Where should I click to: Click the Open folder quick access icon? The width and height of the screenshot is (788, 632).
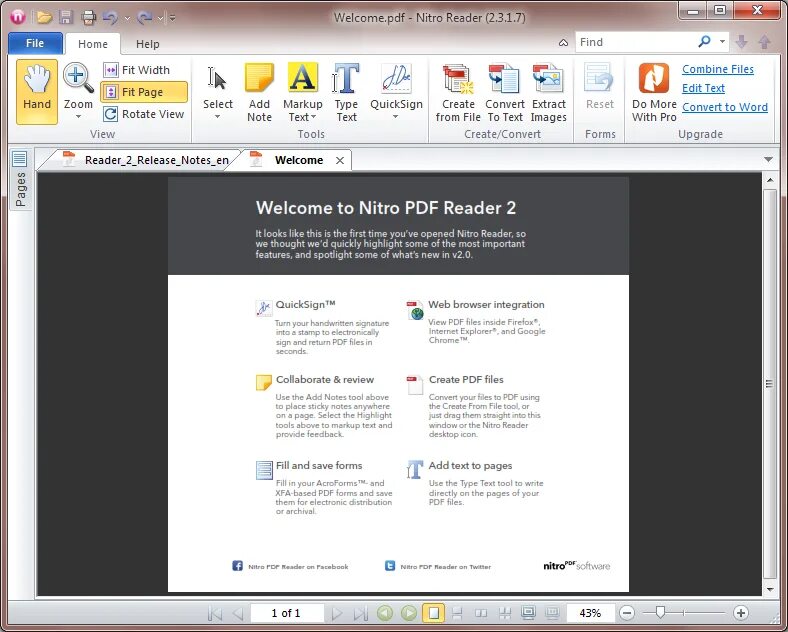tap(44, 18)
